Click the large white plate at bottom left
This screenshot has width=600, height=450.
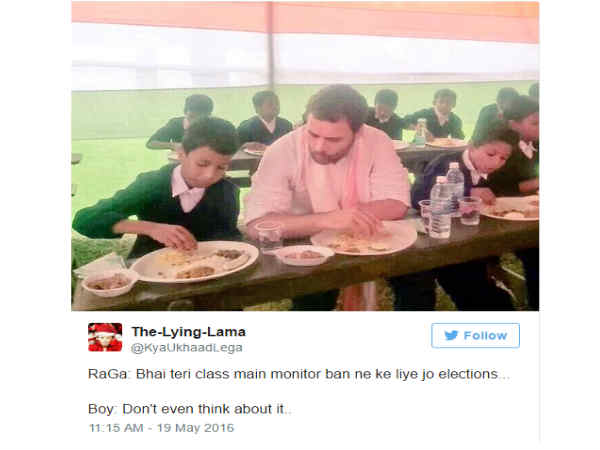click(195, 261)
